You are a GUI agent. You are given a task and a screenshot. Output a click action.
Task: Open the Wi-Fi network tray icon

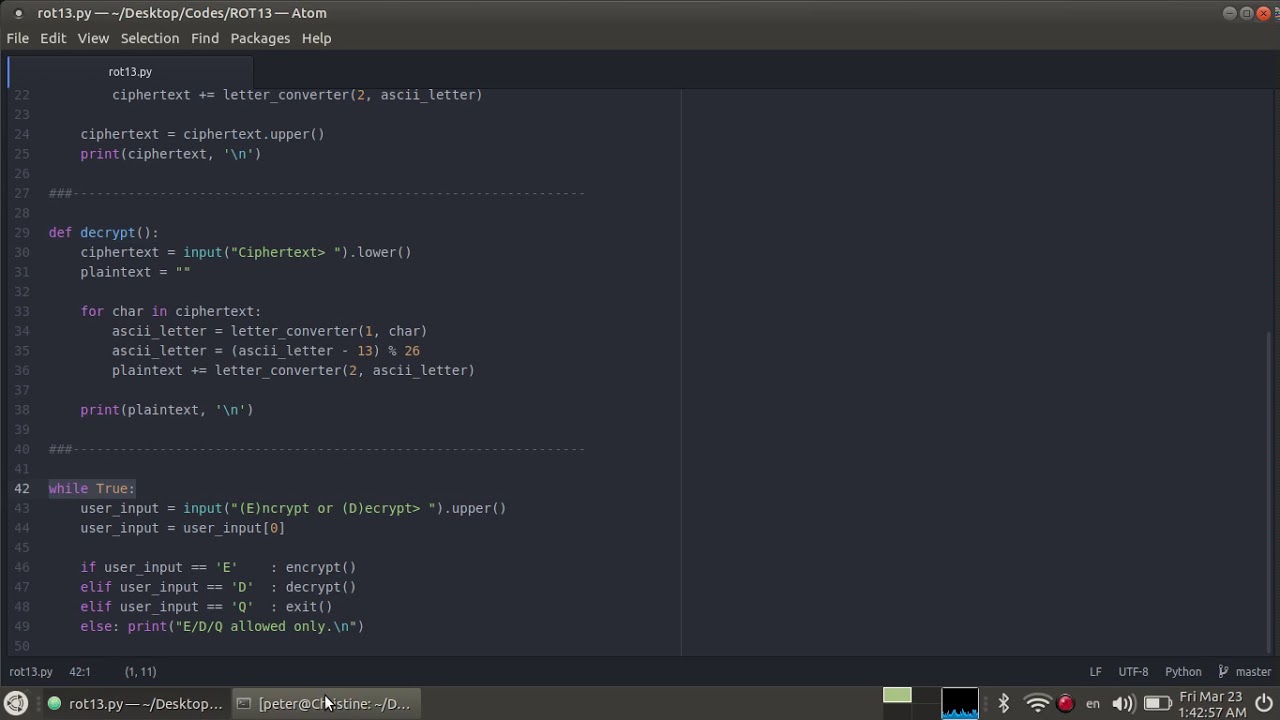click(1038, 704)
